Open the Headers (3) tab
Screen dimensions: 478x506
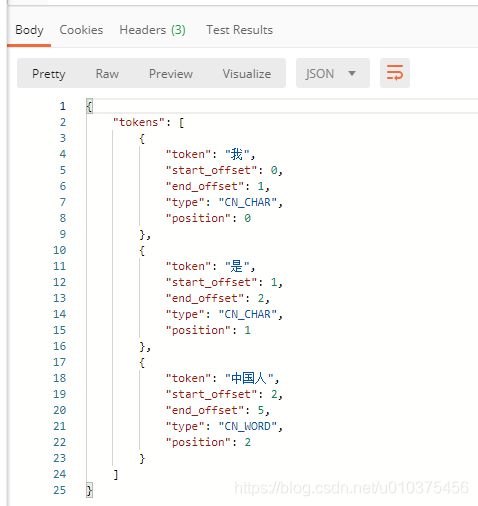point(152,30)
